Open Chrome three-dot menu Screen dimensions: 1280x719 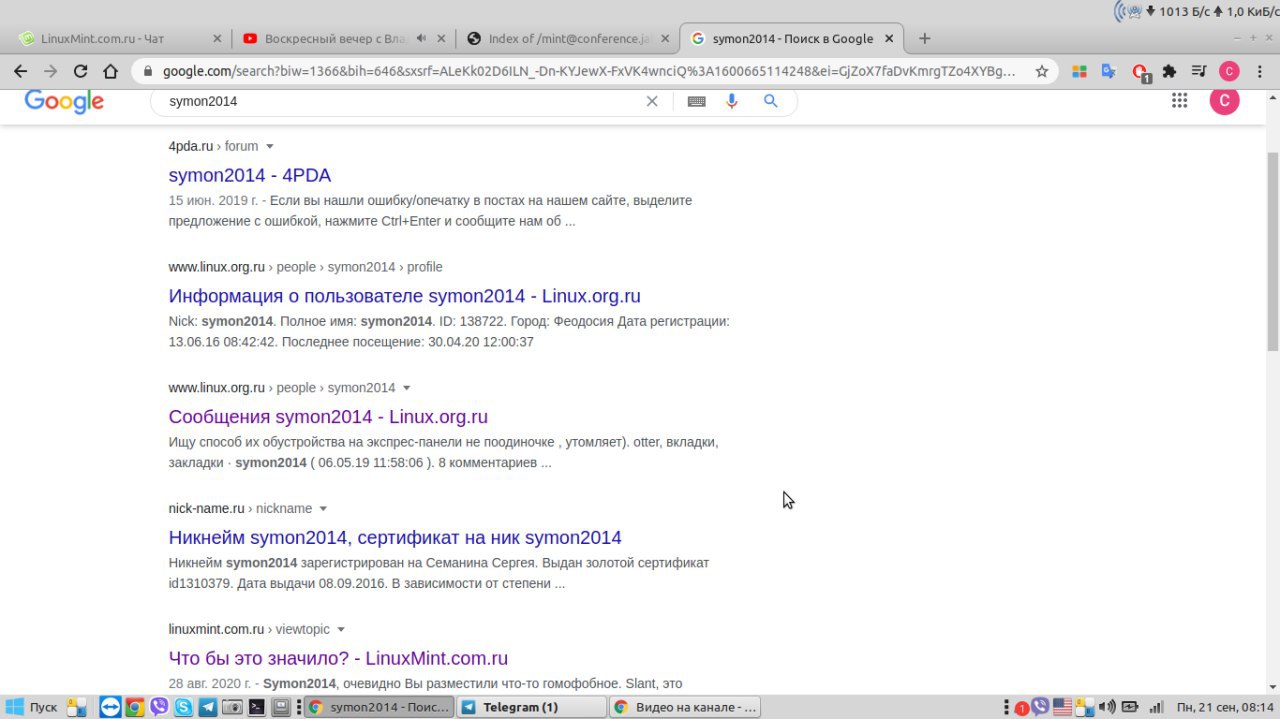(1259, 71)
